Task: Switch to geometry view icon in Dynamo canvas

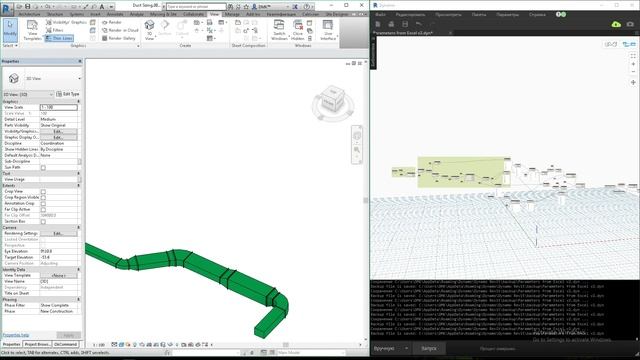Action: tap(611, 44)
